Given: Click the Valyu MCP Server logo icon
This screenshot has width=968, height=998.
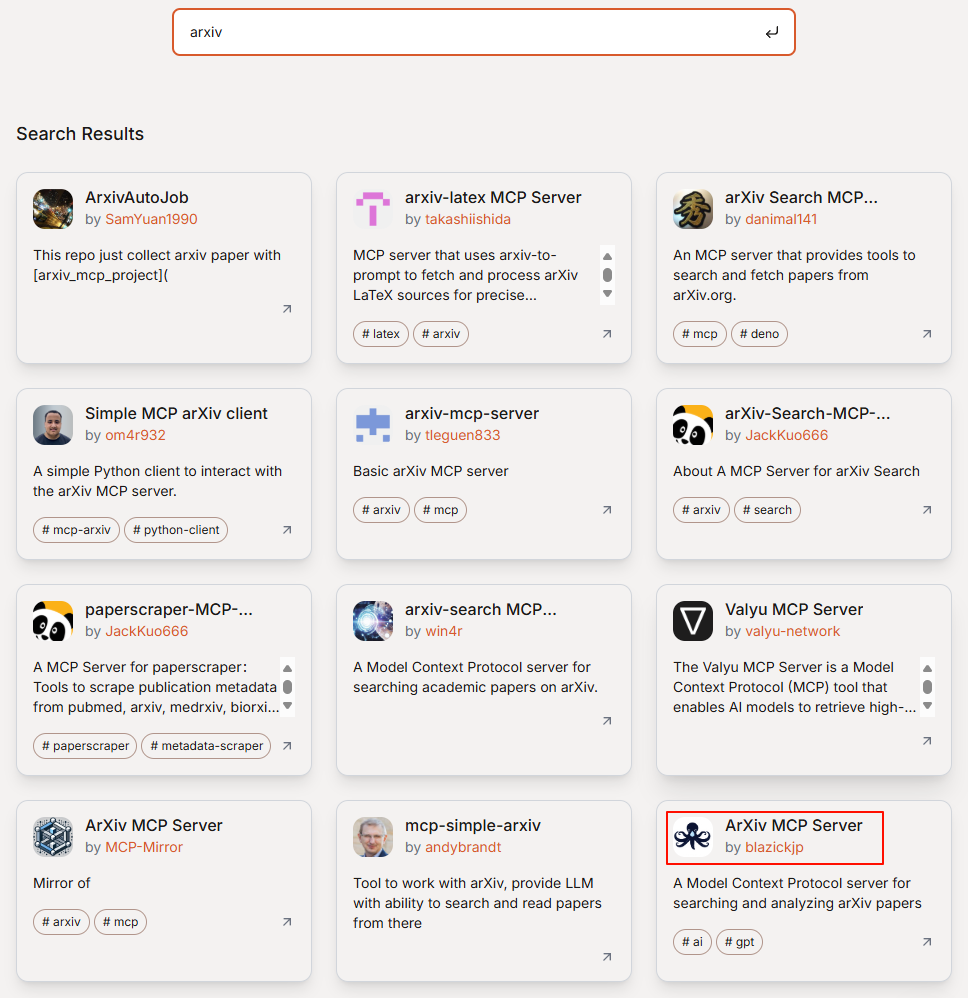Looking at the screenshot, I should pos(693,621).
